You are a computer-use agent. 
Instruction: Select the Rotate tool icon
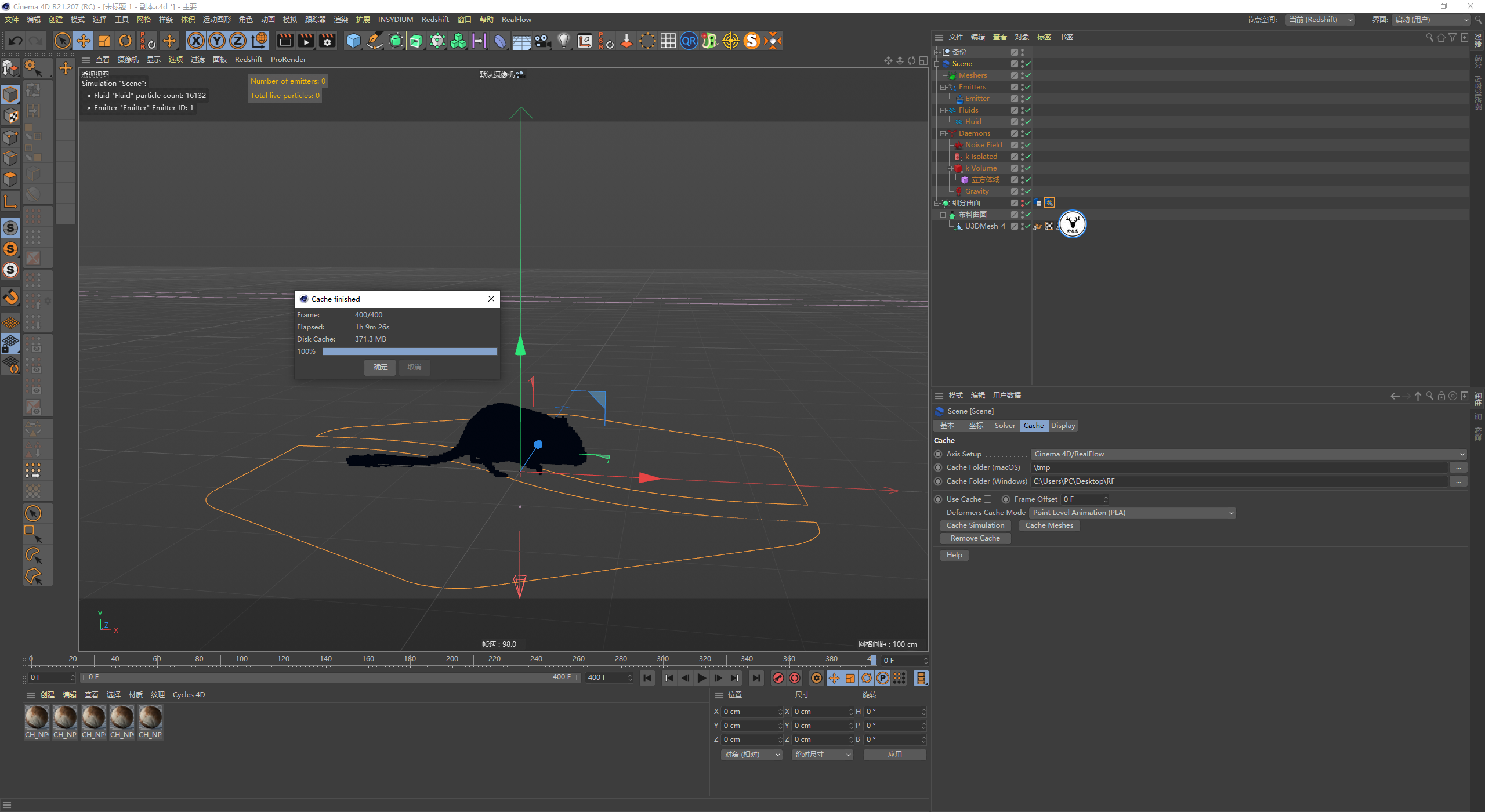125,41
